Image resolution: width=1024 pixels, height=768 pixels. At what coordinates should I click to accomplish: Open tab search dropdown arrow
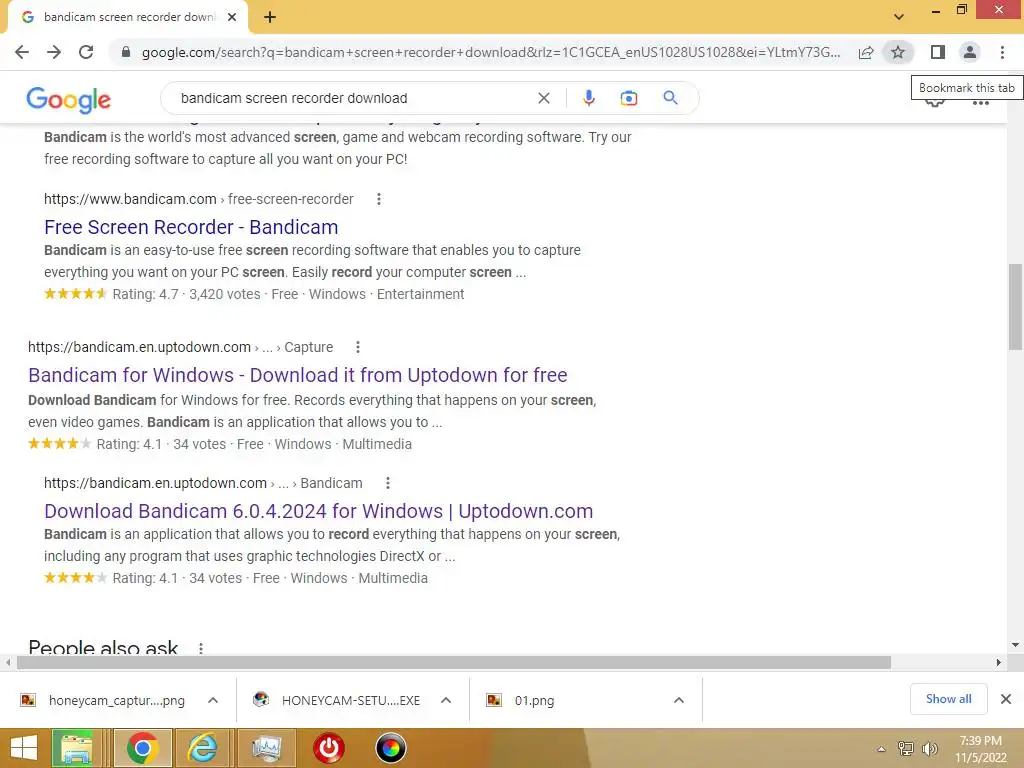(899, 17)
